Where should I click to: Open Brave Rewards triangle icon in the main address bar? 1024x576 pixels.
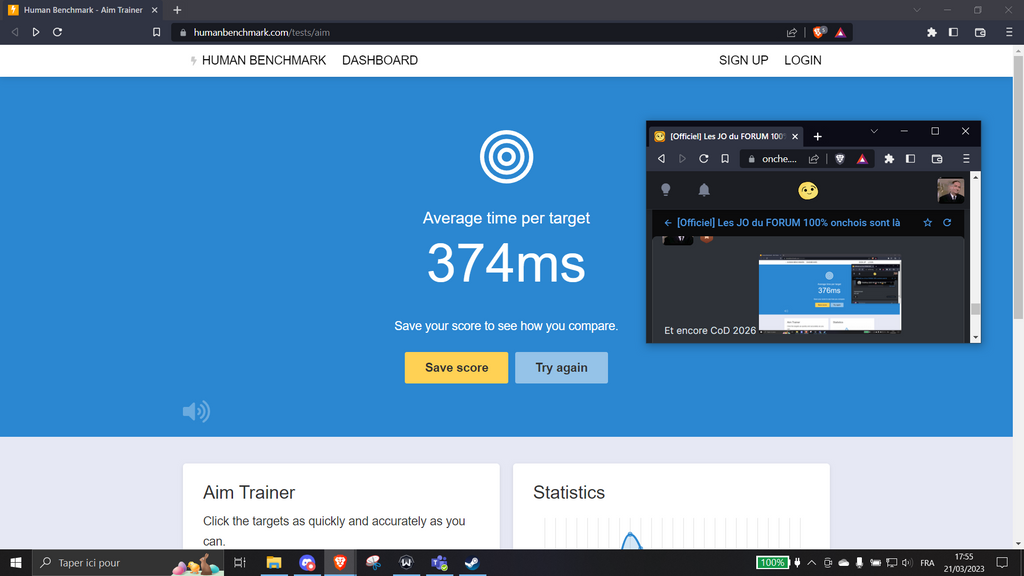840,32
